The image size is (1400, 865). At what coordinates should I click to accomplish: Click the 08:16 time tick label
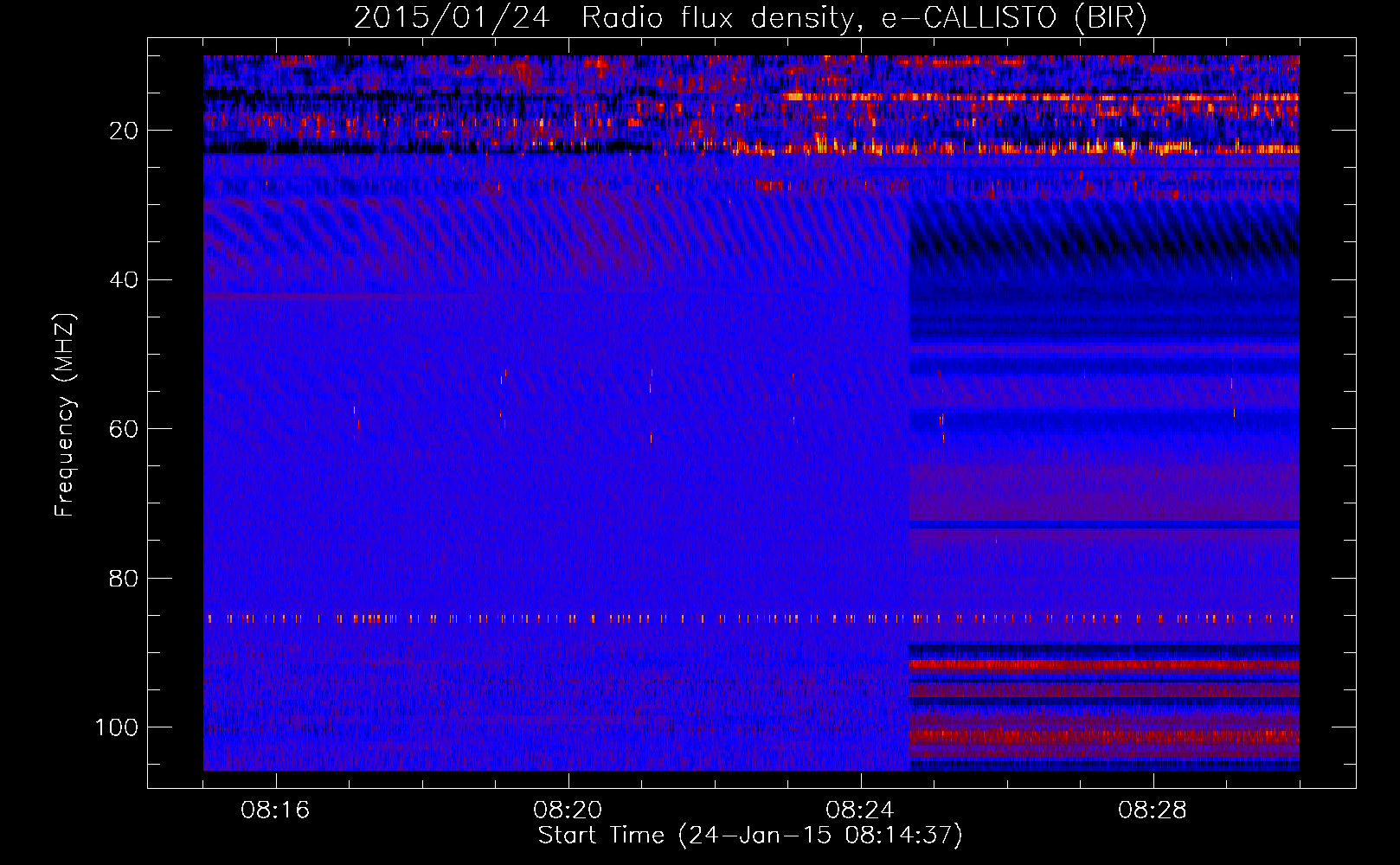click(x=275, y=811)
